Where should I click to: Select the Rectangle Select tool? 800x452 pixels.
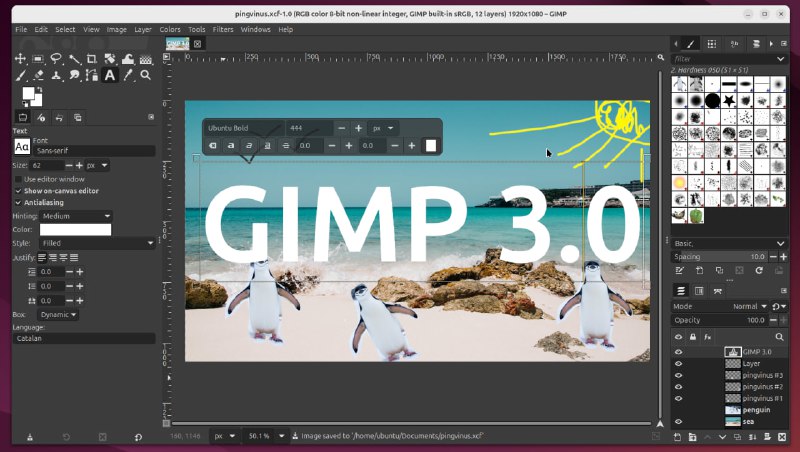(38, 59)
